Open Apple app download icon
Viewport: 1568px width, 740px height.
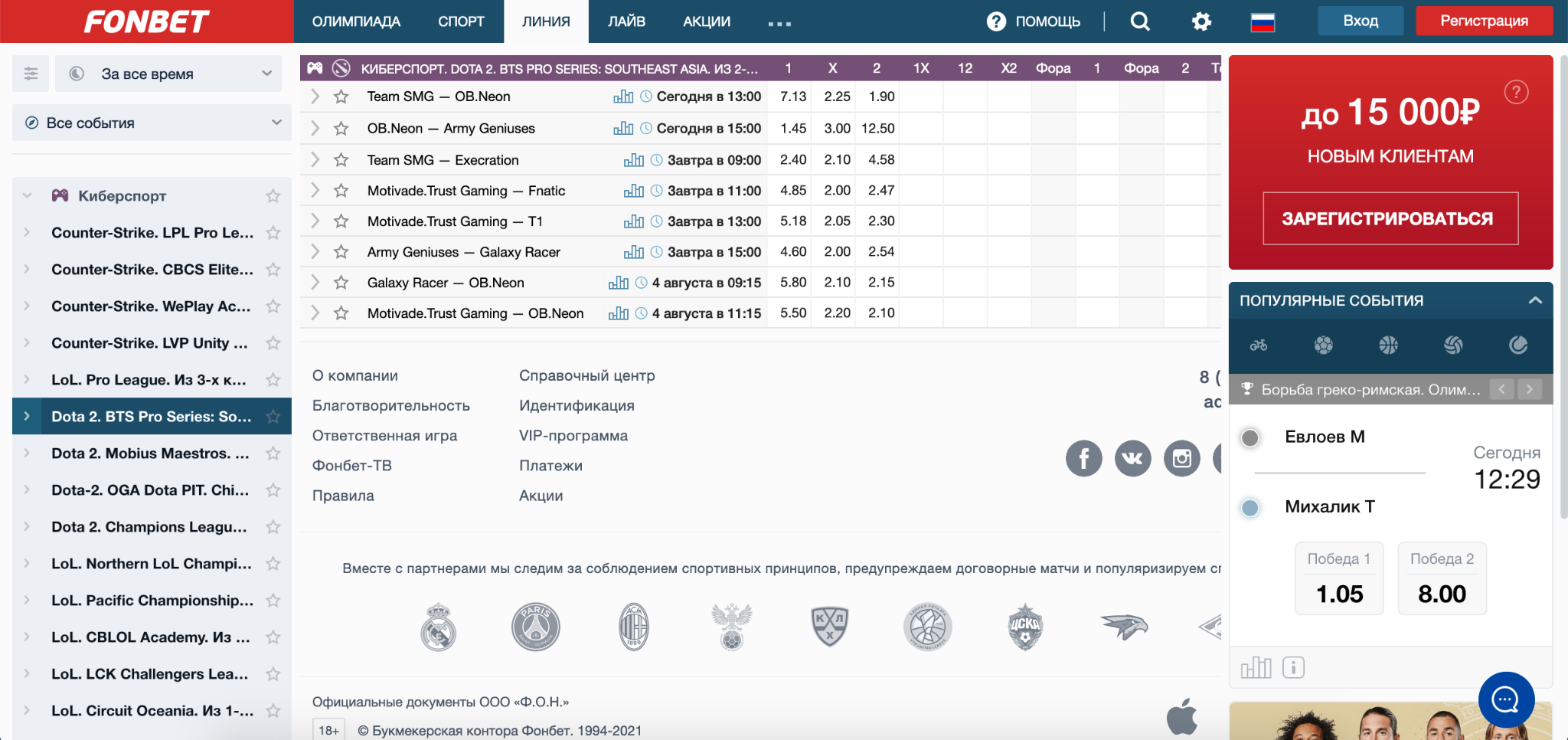click(x=1182, y=716)
